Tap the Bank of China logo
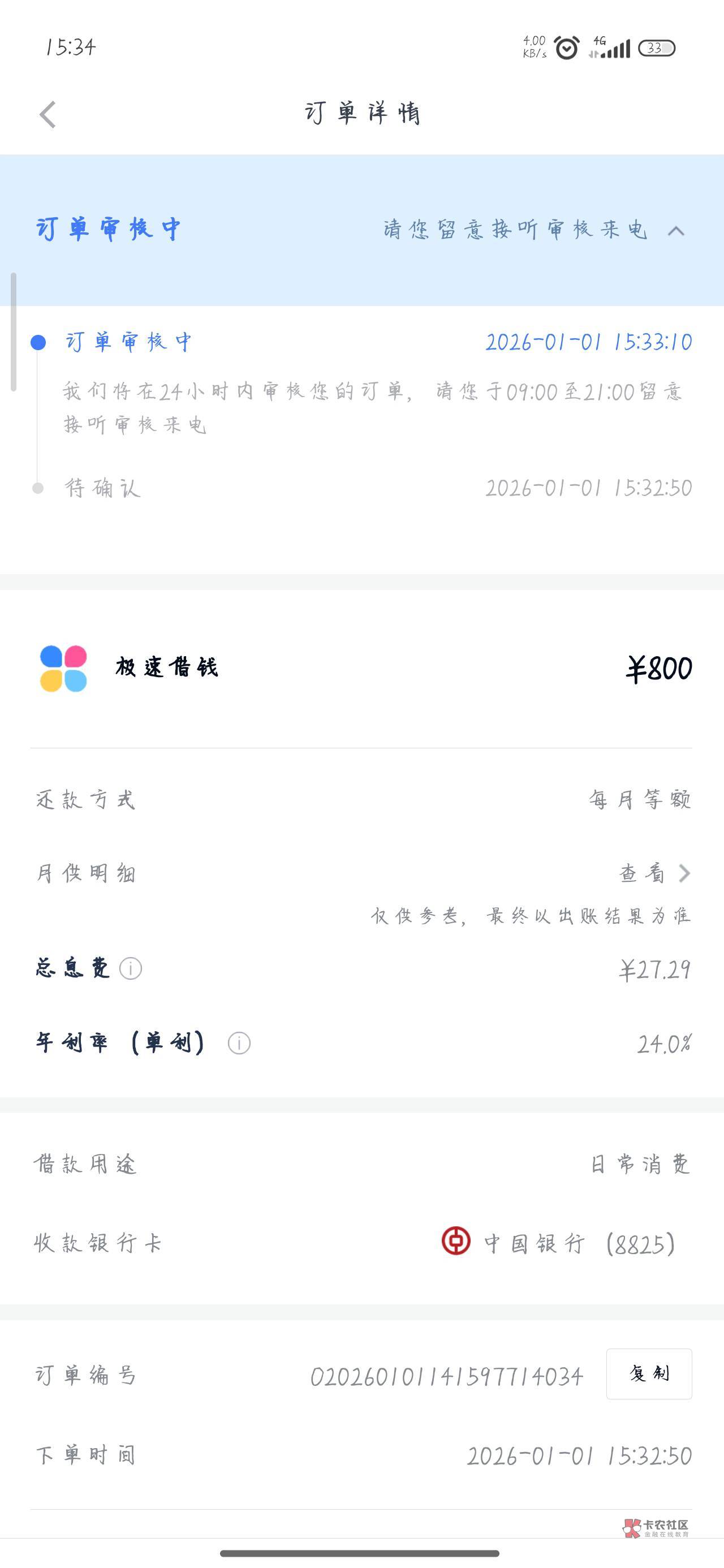The height and width of the screenshot is (1568, 724). (x=456, y=1240)
